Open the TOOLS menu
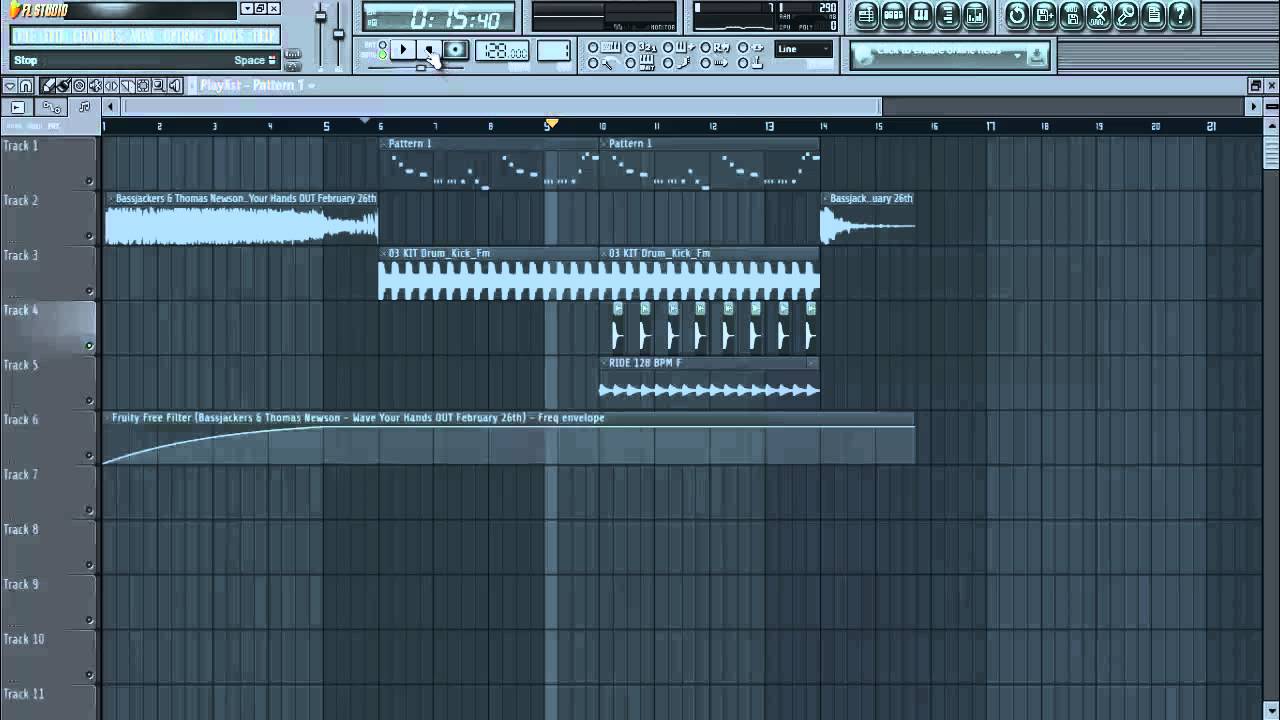 coord(228,36)
